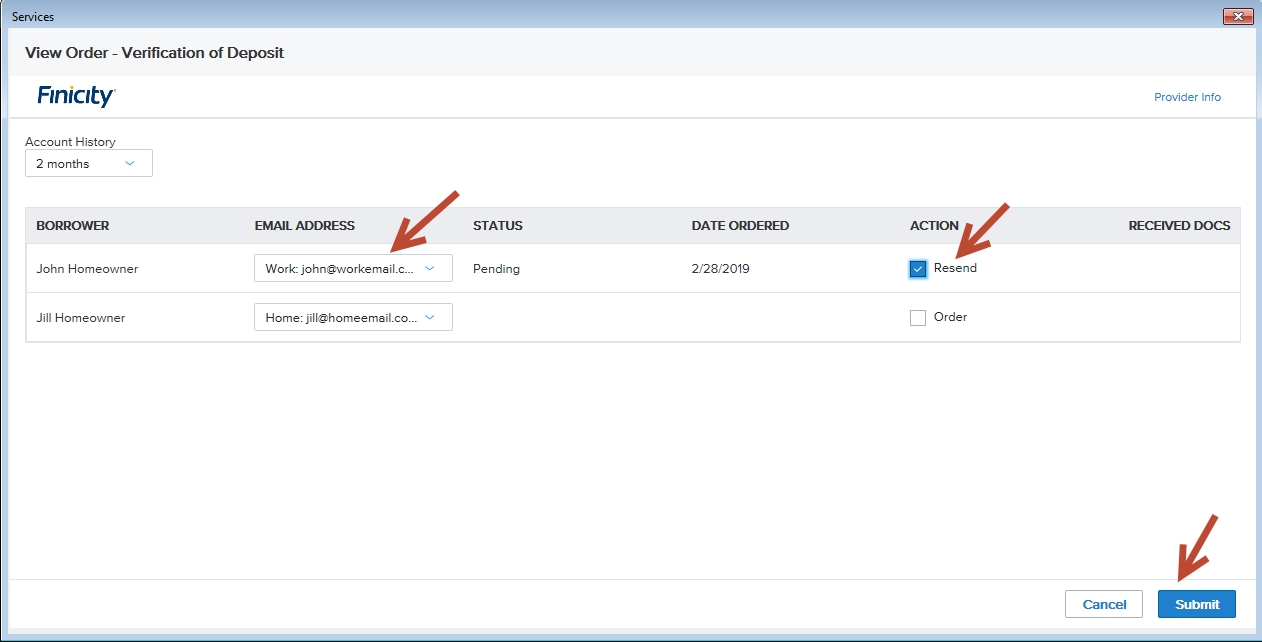This screenshot has height=642, width=1262.
Task: Click the 2/28/2019 date ordered cell
Action: pyautogui.click(x=720, y=269)
